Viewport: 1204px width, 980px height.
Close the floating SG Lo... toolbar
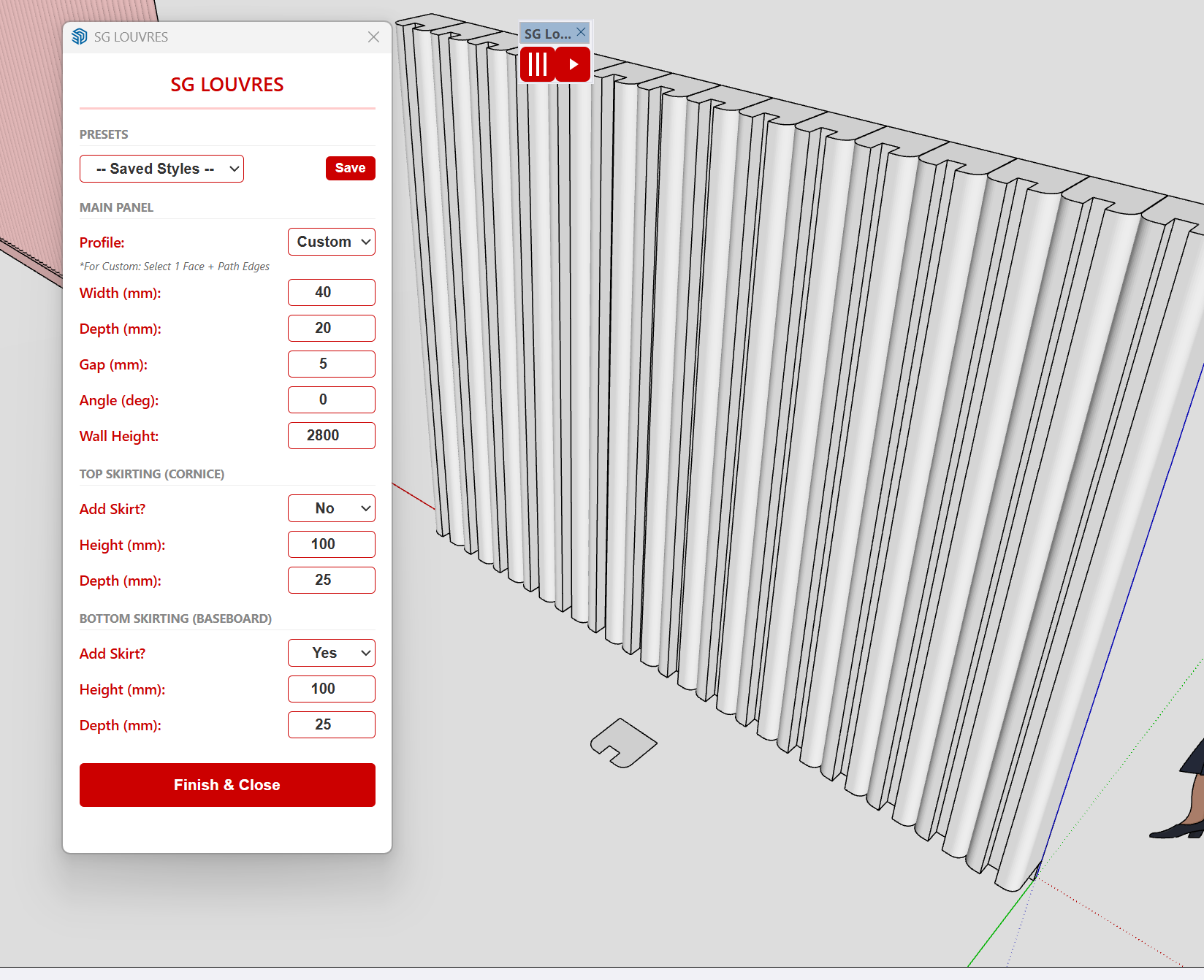[581, 32]
